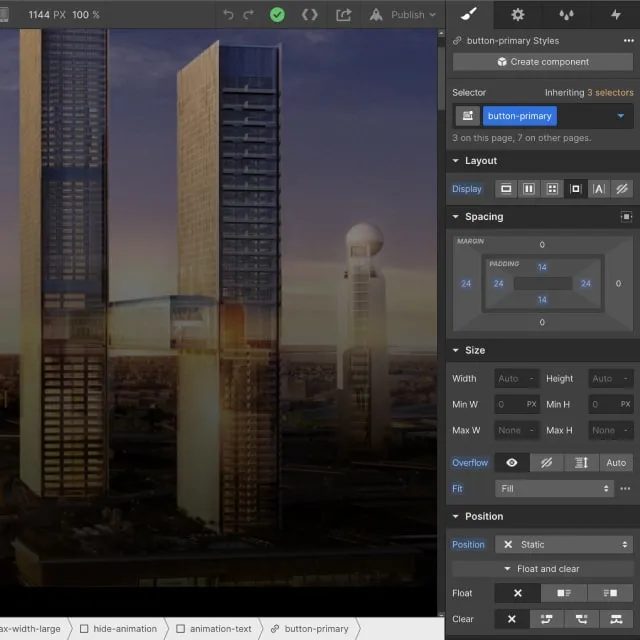Viewport: 640px width, 640px height.
Task: Click the Width Auto field
Action: click(x=517, y=379)
